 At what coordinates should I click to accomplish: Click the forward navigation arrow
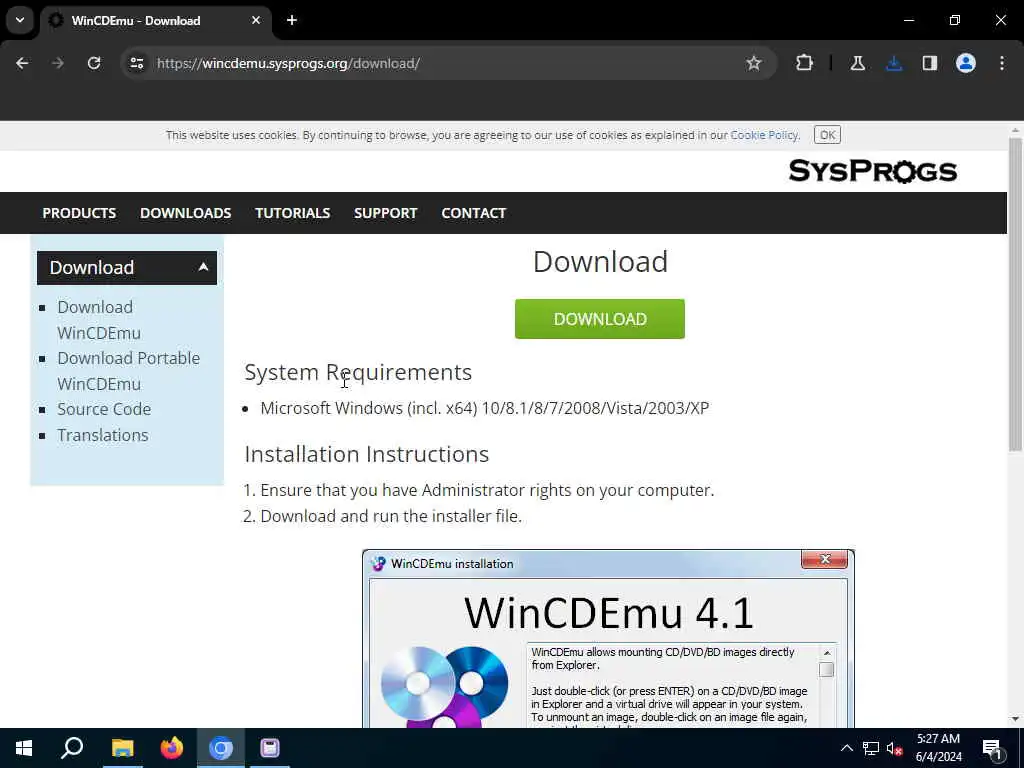click(58, 63)
